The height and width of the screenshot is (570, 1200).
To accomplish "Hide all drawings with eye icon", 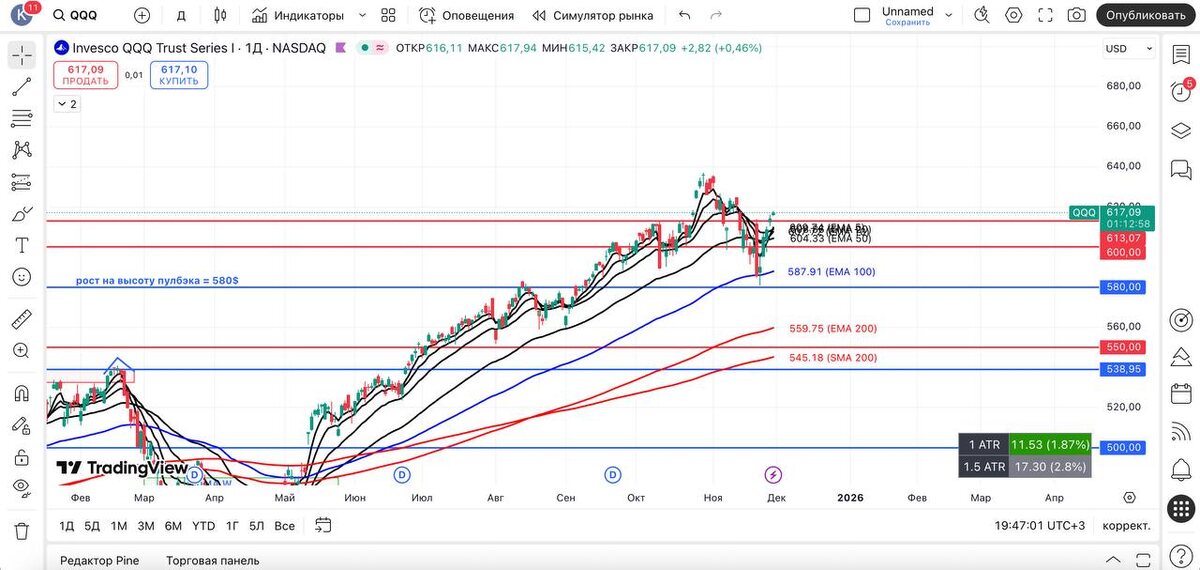I will 22,488.
